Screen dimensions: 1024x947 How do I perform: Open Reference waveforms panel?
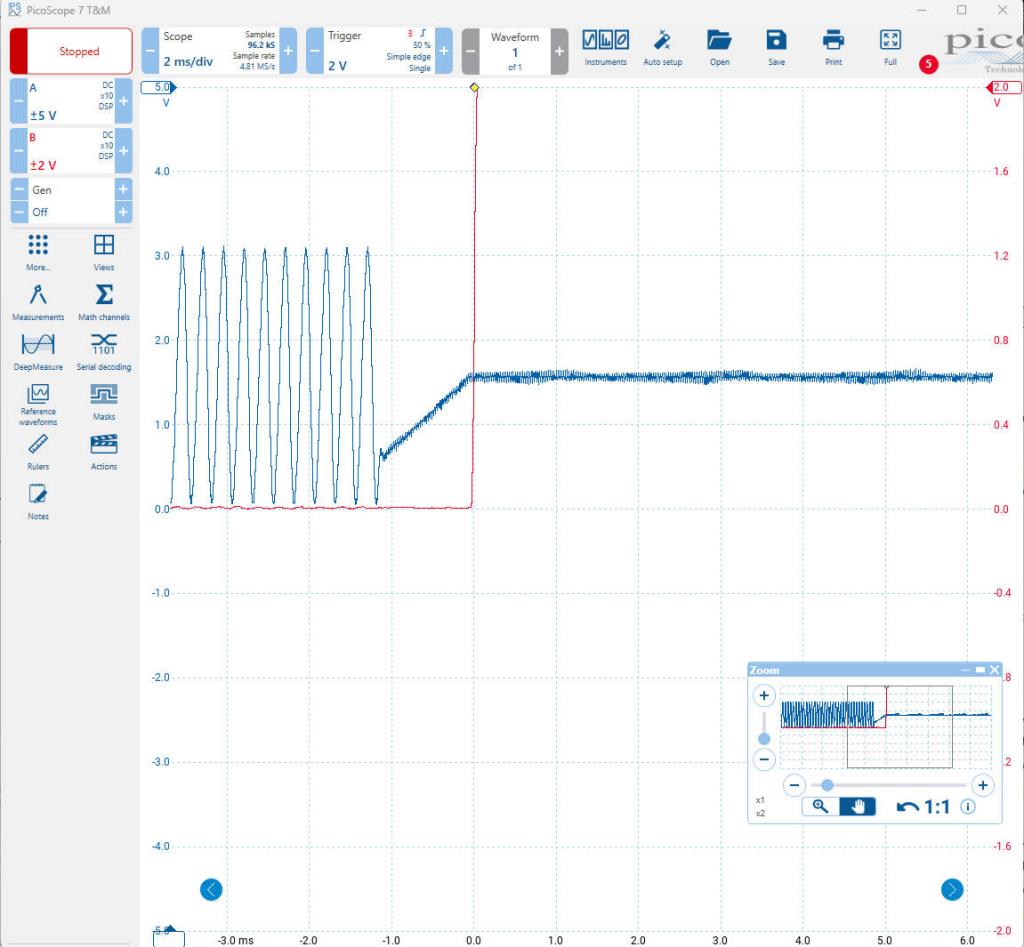pyautogui.click(x=38, y=400)
